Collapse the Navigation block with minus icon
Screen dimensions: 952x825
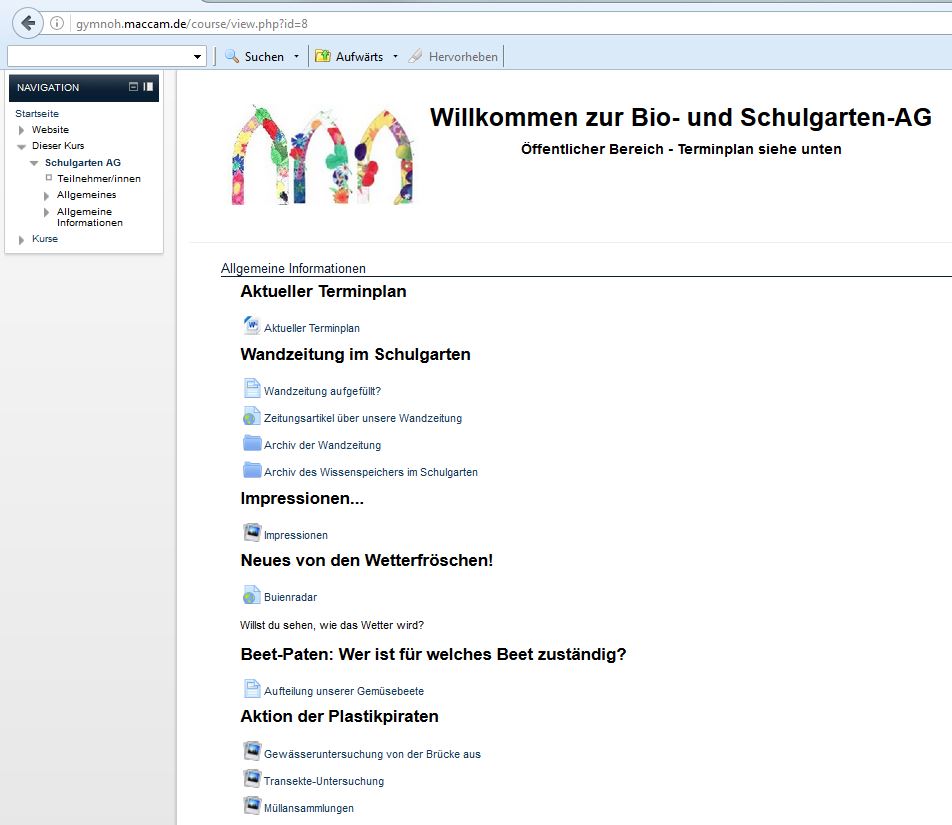pyautogui.click(x=134, y=87)
